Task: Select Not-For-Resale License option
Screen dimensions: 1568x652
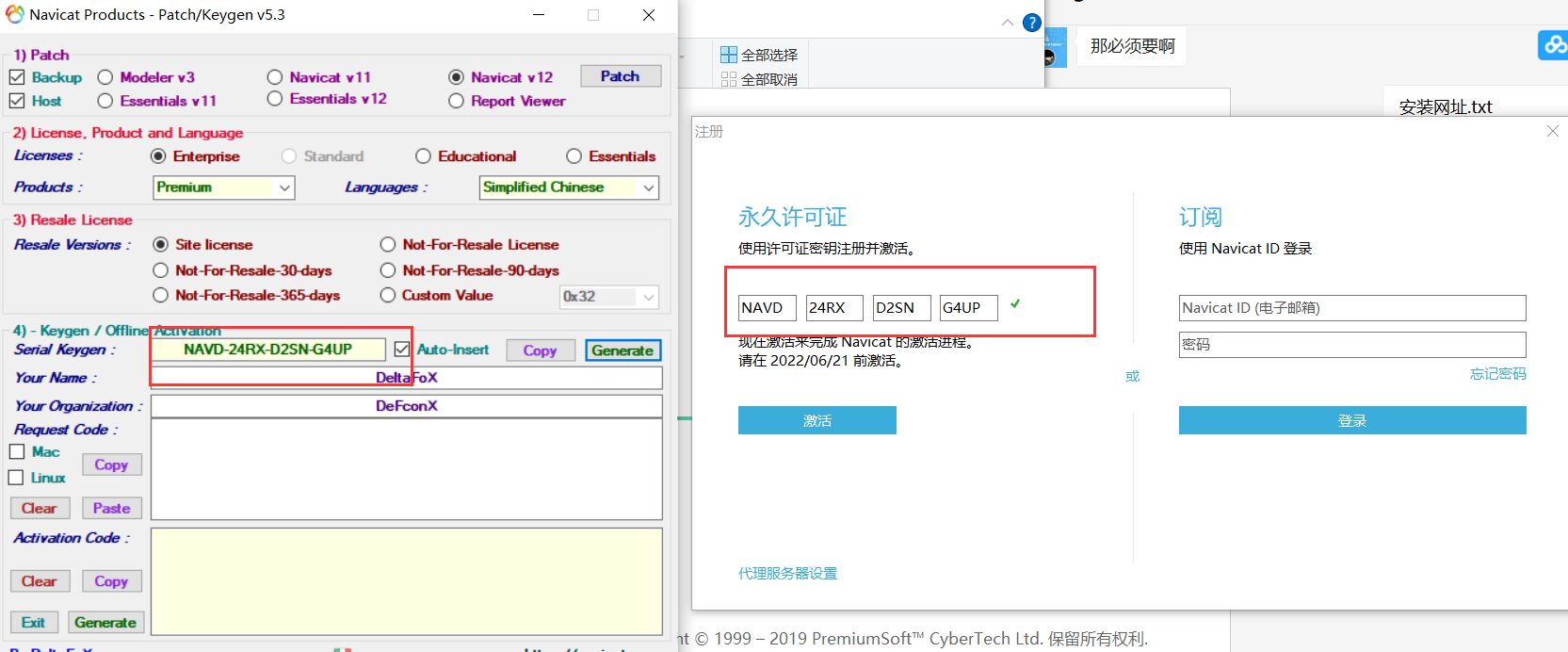Action: point(388,245)
